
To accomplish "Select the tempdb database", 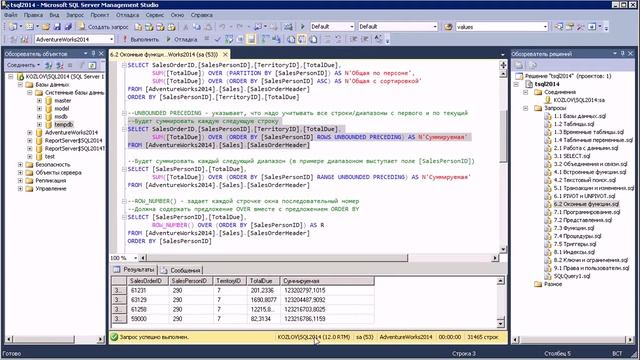I will [63, 124].
